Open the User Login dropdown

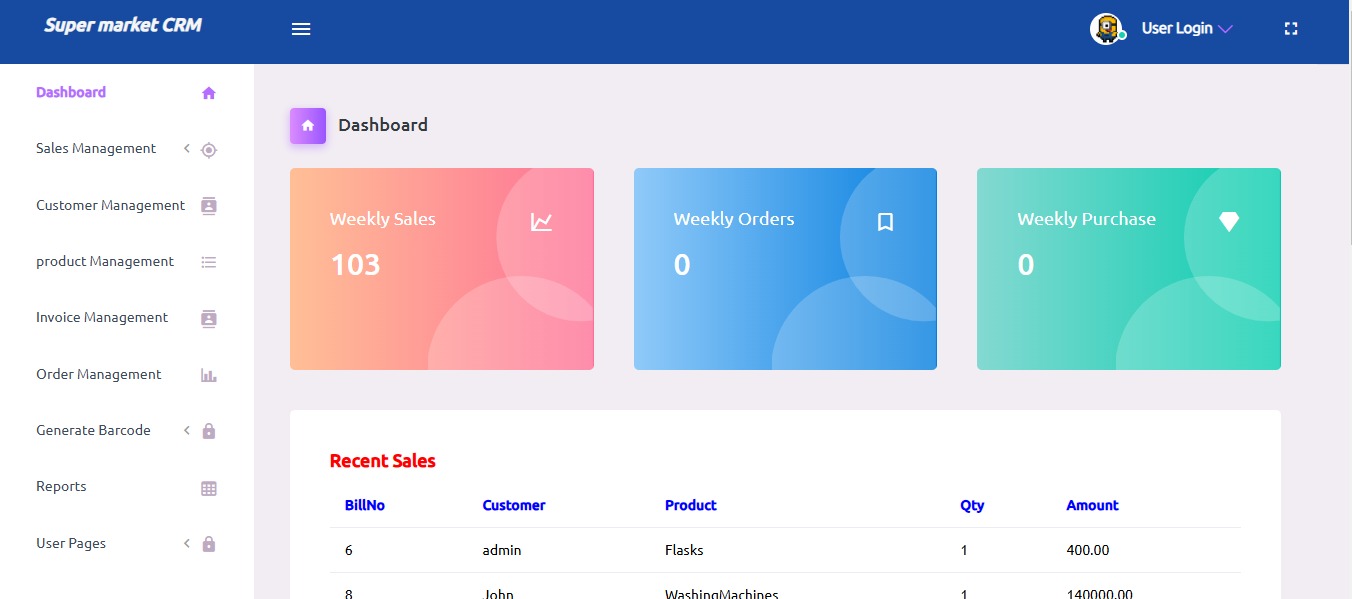(x=1186, y=29)
